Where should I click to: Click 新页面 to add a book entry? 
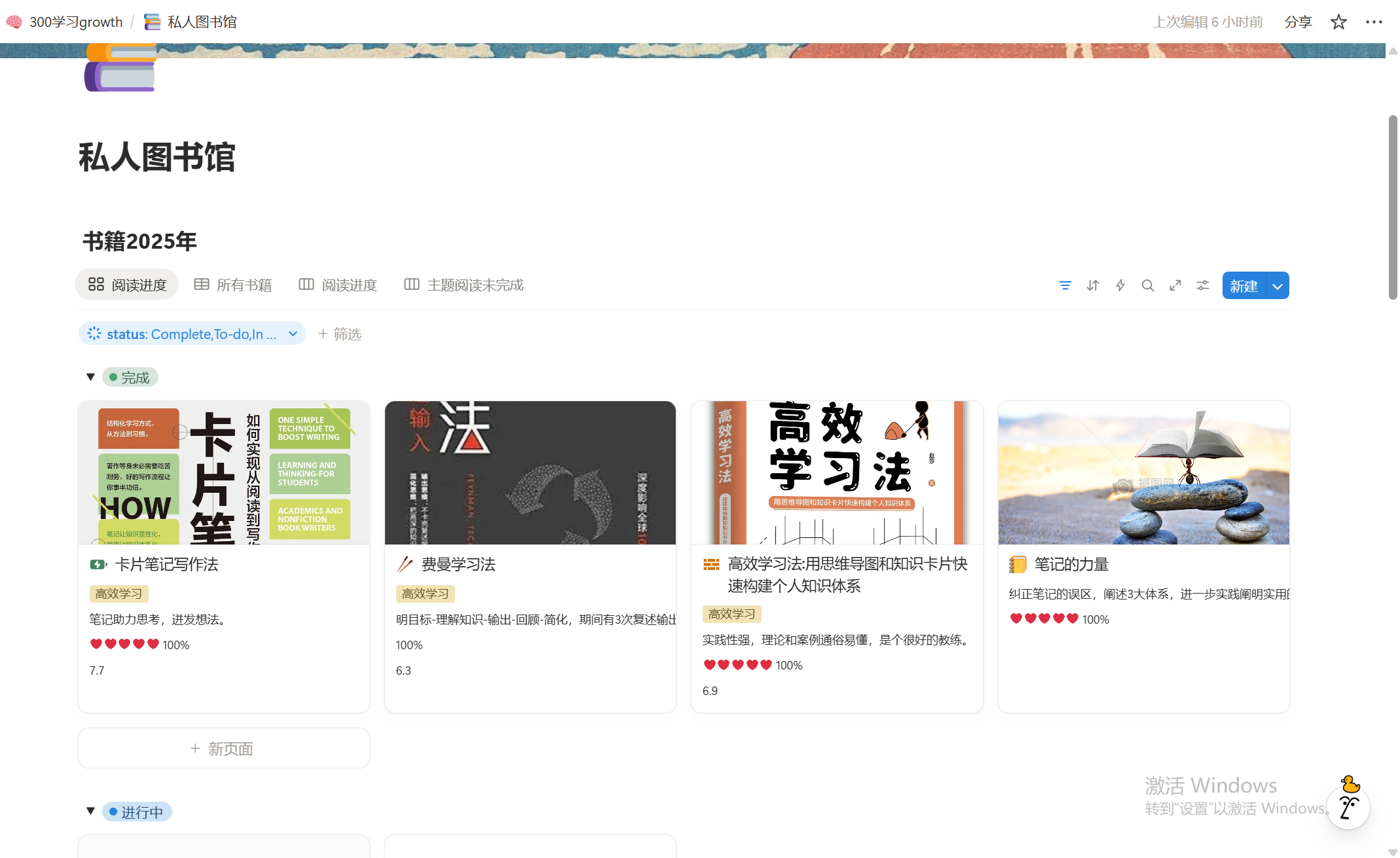(x=223, y=748)
